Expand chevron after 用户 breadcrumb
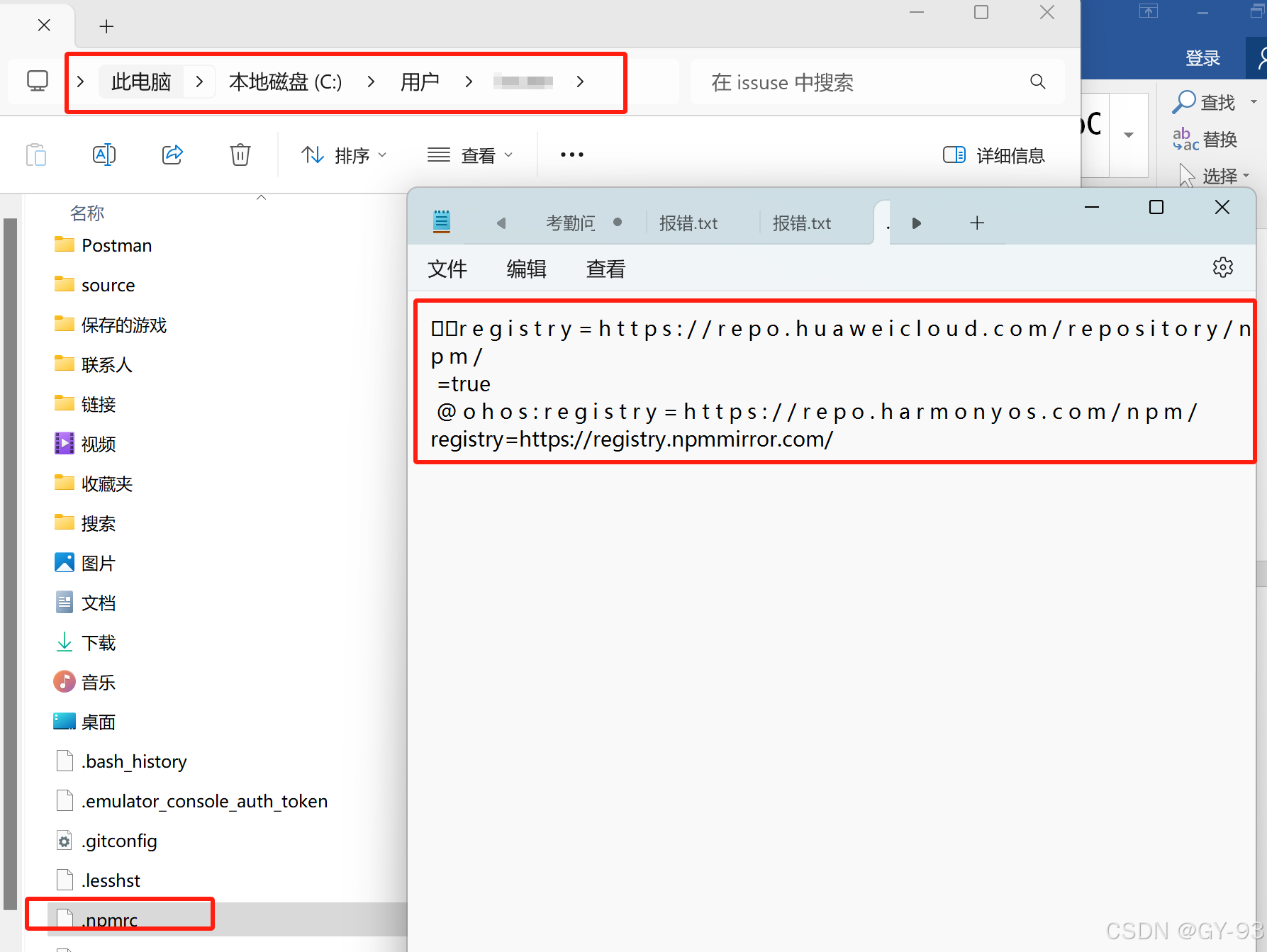1267x952 pixels. (x=469, y=82)
